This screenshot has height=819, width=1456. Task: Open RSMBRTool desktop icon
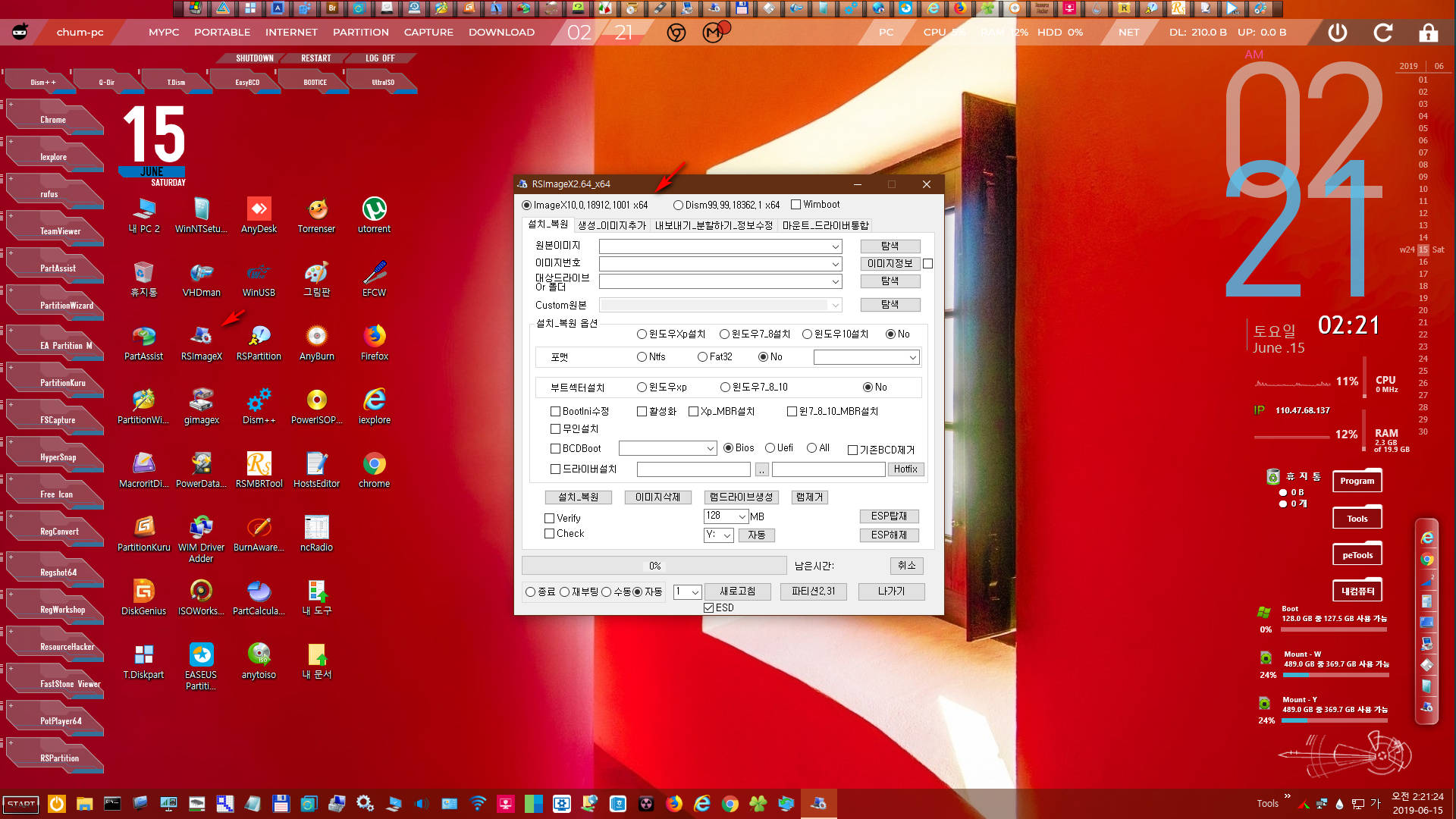tap(259, 469)
